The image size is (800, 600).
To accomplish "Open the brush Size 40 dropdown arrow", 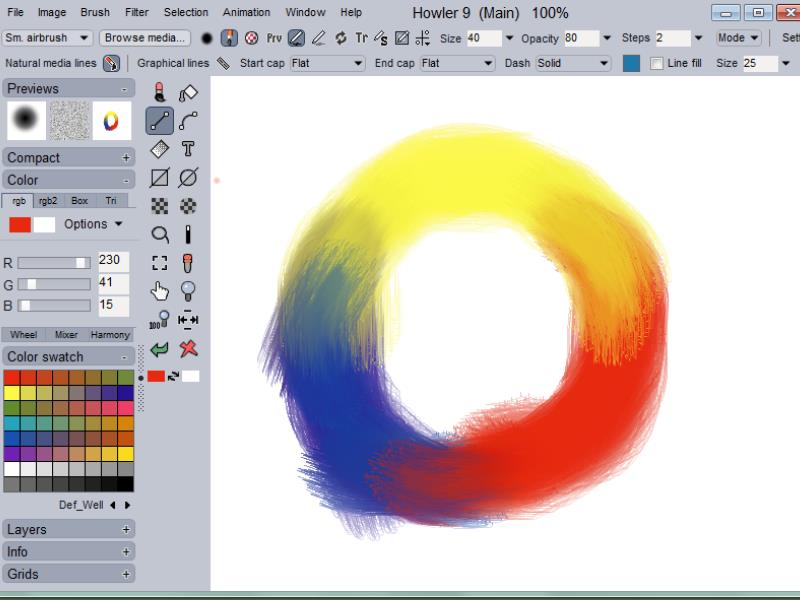I will coord(509,38).
